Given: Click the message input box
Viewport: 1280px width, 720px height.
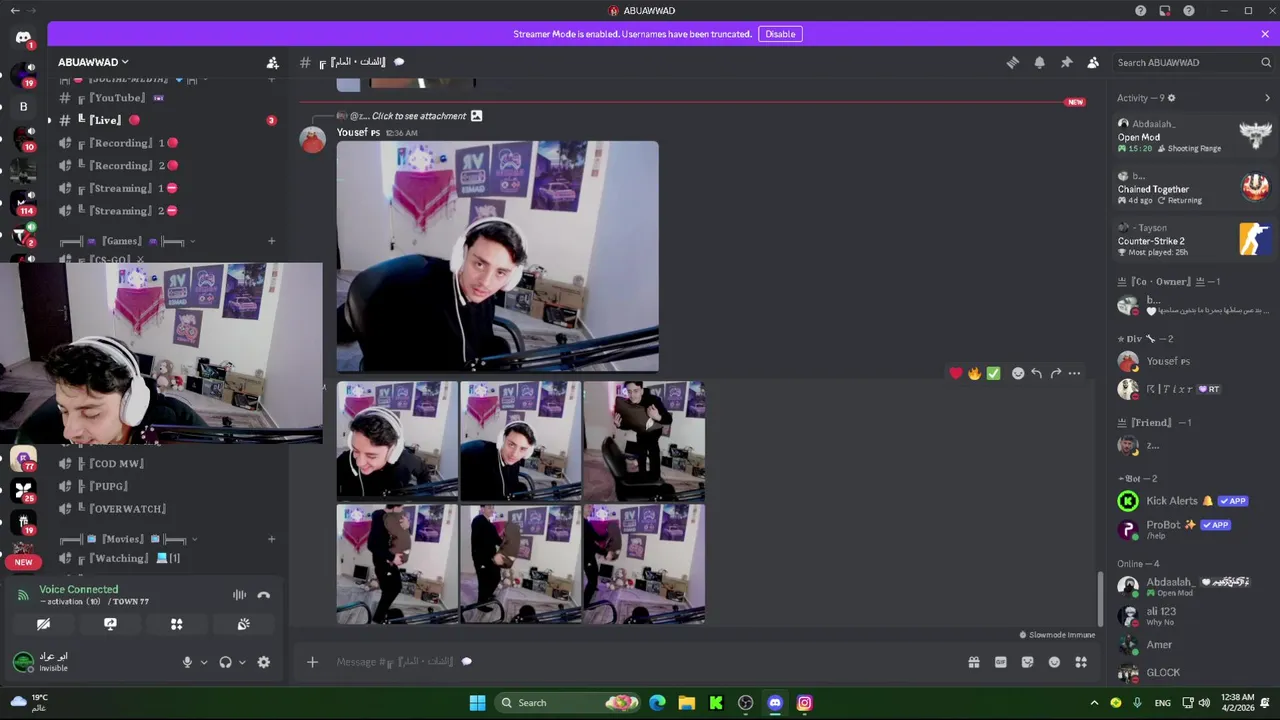Looking at the screenshot, I should point(640,662).
